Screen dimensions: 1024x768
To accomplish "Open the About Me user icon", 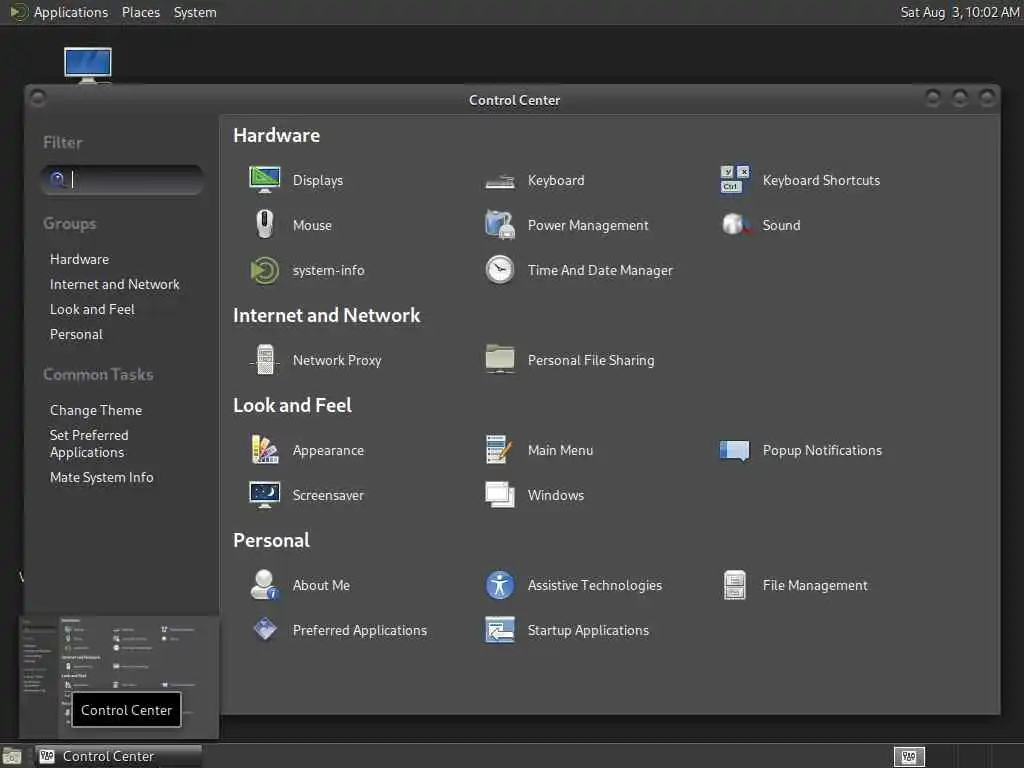I will [x=264, y=584].
